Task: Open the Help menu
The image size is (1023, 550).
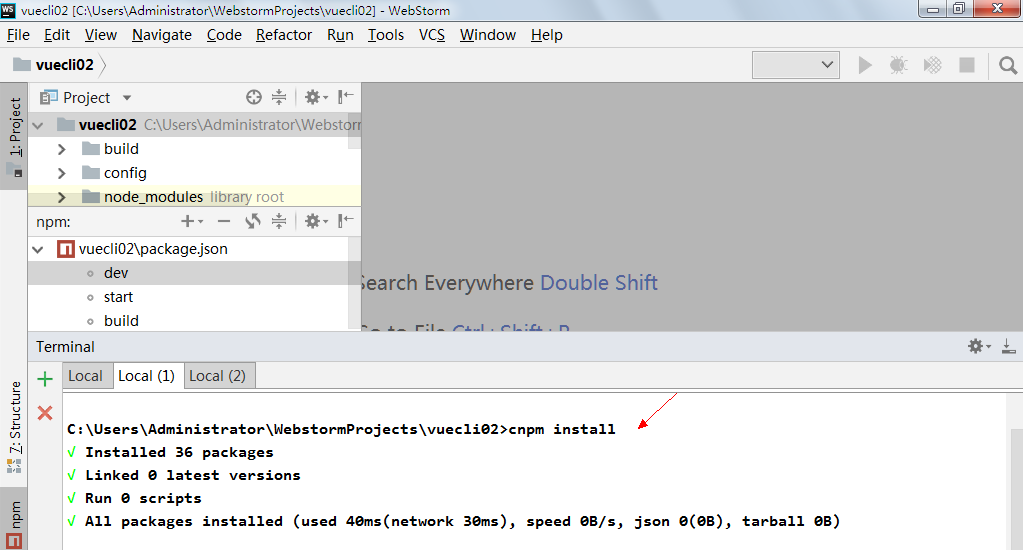Action: tap(546, 35)
